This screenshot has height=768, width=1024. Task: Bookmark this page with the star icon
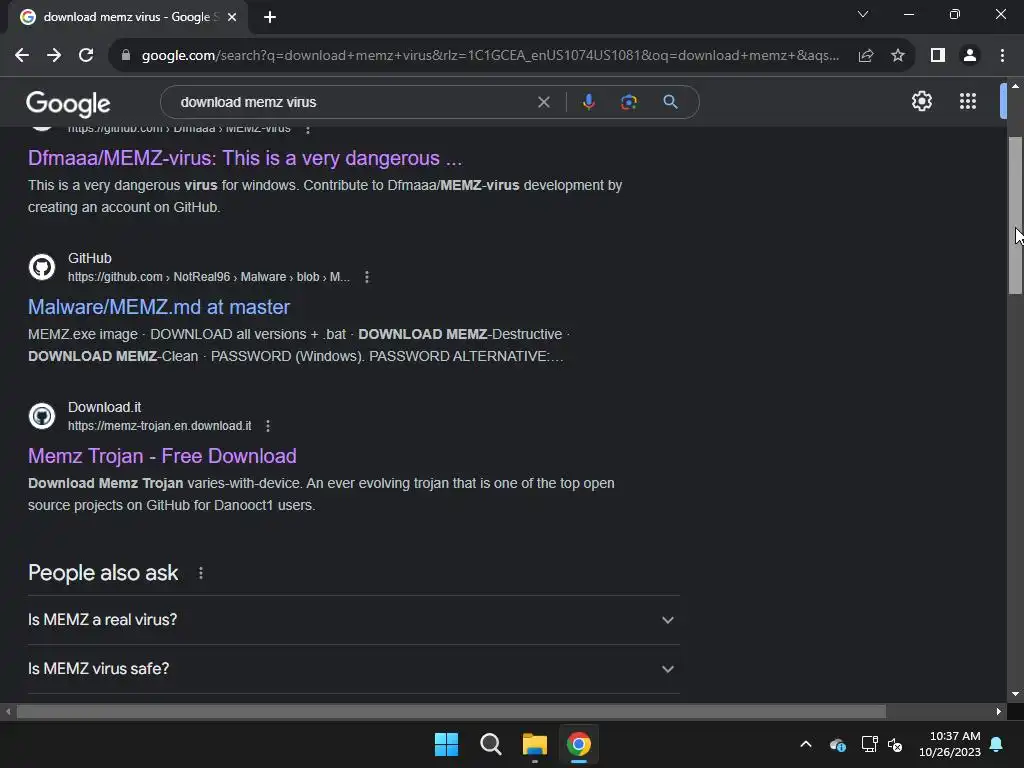[898, 56]
